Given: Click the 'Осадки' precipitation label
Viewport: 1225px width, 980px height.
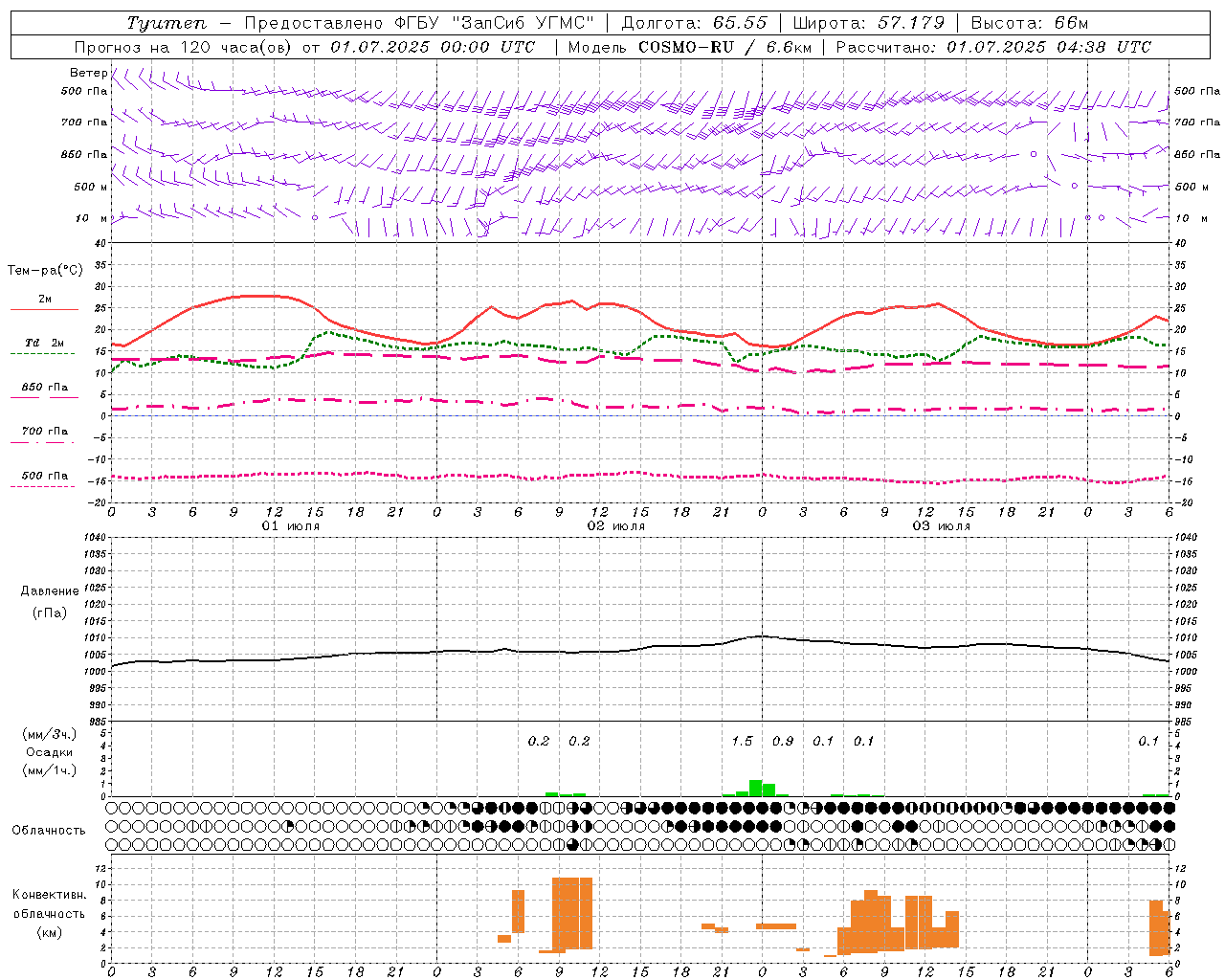Looking at the screenshot, I should pyautogui.click(x=50, y=752).
